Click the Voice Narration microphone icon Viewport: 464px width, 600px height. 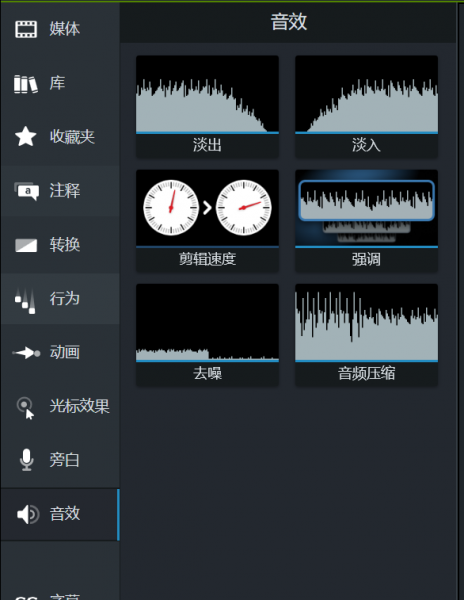(26, 460)
